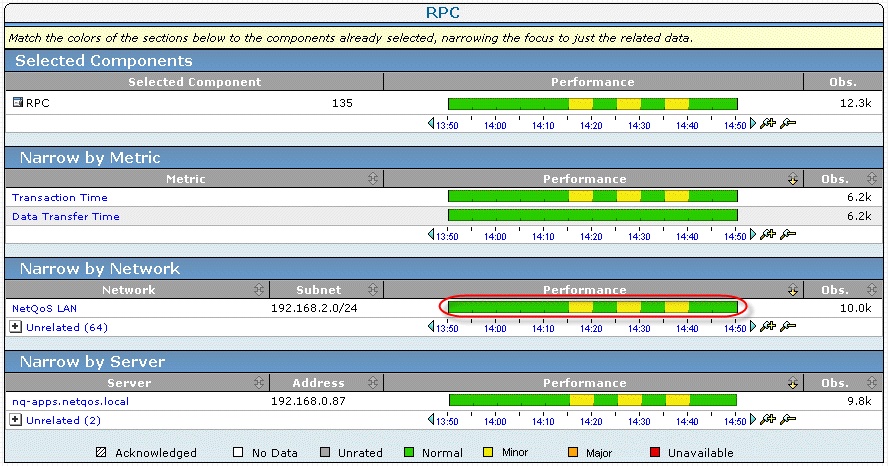Sort by the Address column
This screenshot has width=888, height=466.
(x=372, y=383)
